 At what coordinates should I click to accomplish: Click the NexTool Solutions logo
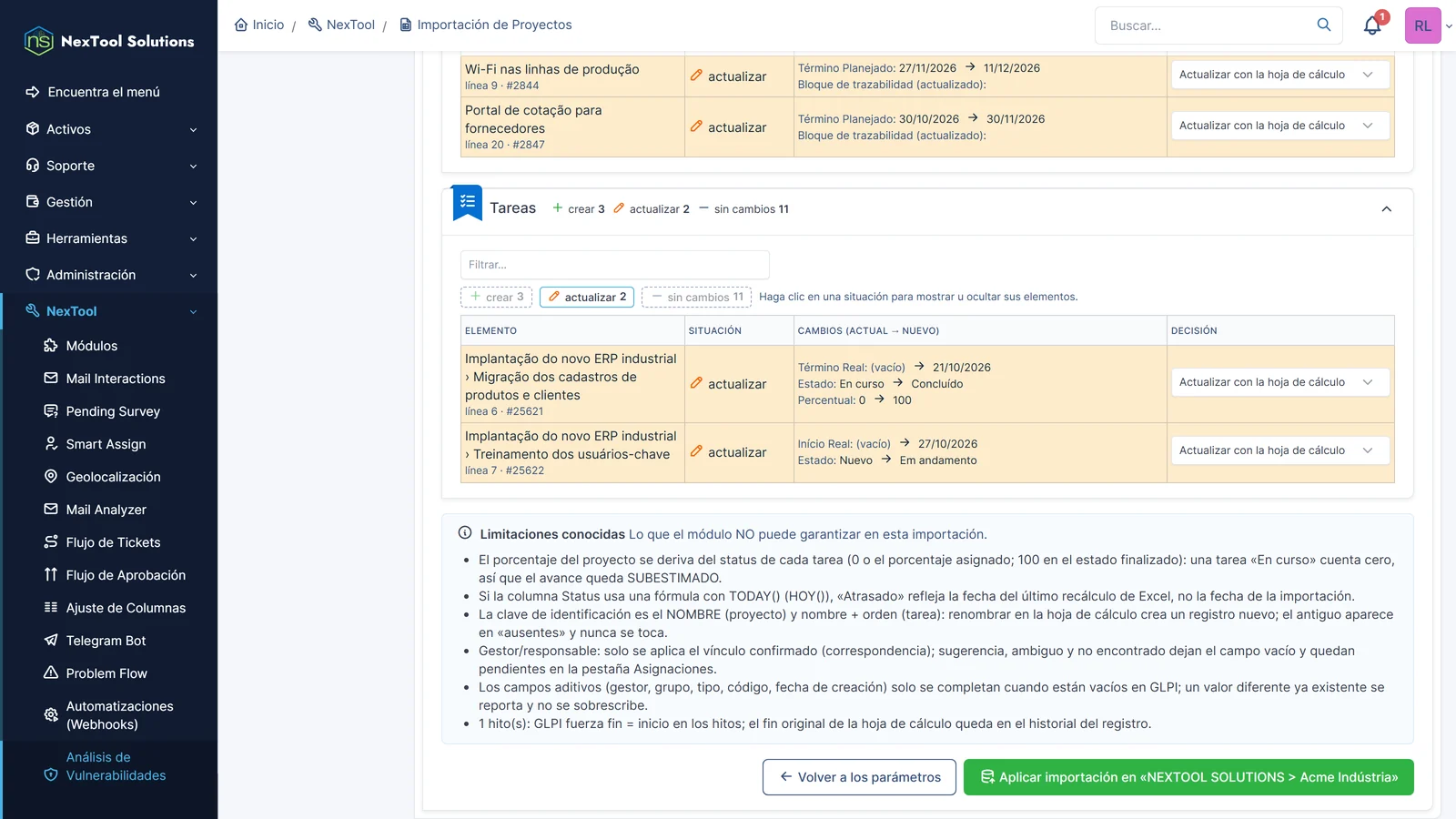point(109,41)
